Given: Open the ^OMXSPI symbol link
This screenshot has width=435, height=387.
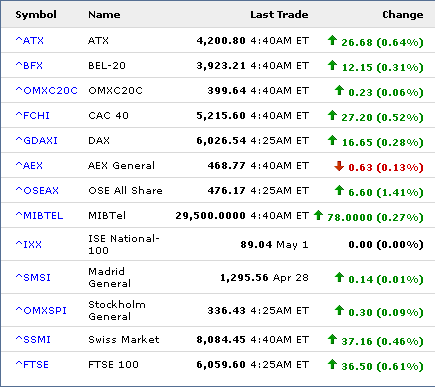Looking at the screenshot, I should [41, 310].
